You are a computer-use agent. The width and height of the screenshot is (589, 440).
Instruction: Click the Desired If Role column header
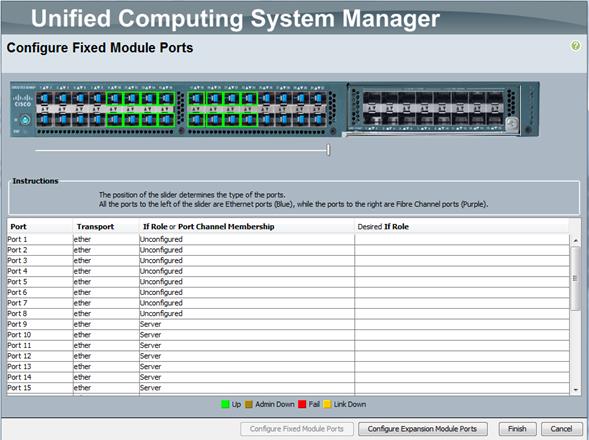coord(462,227)
